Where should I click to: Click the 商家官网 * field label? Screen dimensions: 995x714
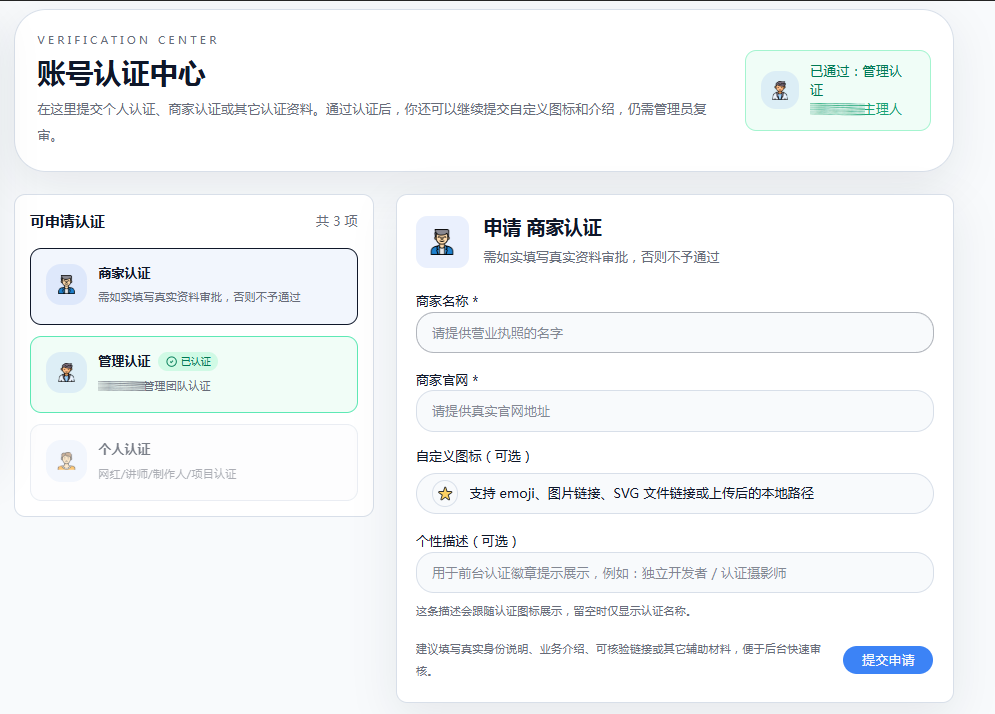coord(447,380)
